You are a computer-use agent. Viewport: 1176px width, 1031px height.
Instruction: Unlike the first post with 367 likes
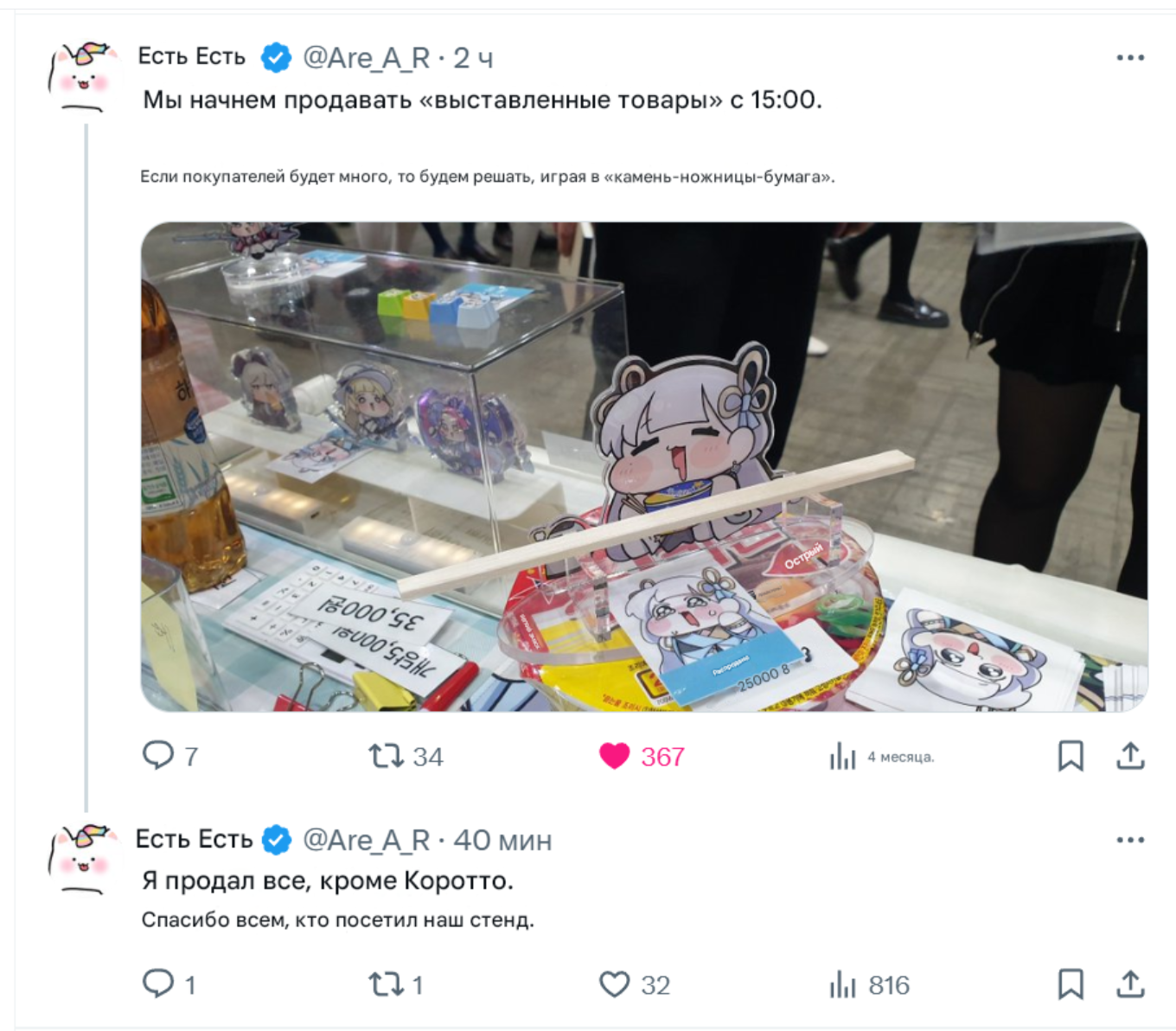pyautogui.click(x=642, y=756)
